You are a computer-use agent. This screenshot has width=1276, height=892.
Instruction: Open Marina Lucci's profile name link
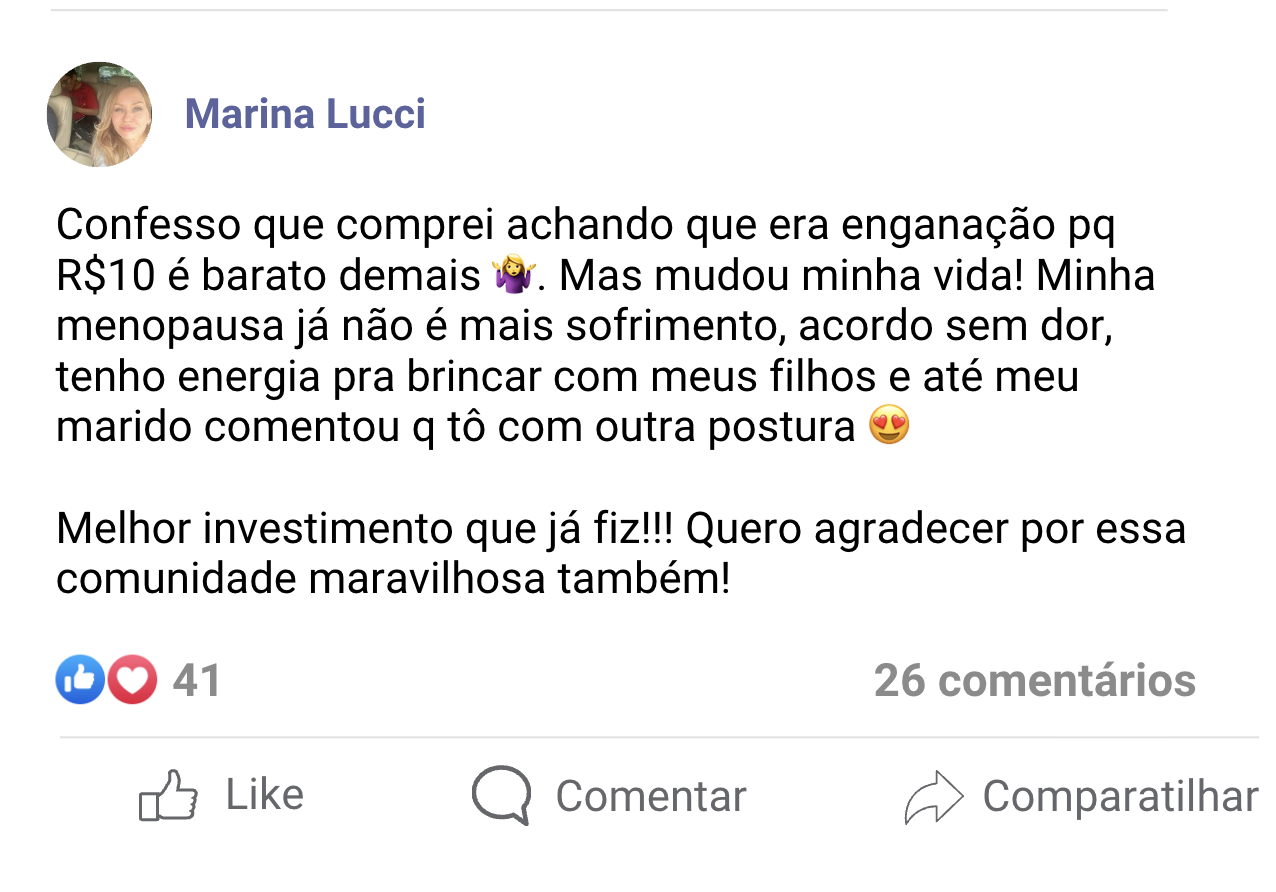click(x=305, y=113)
